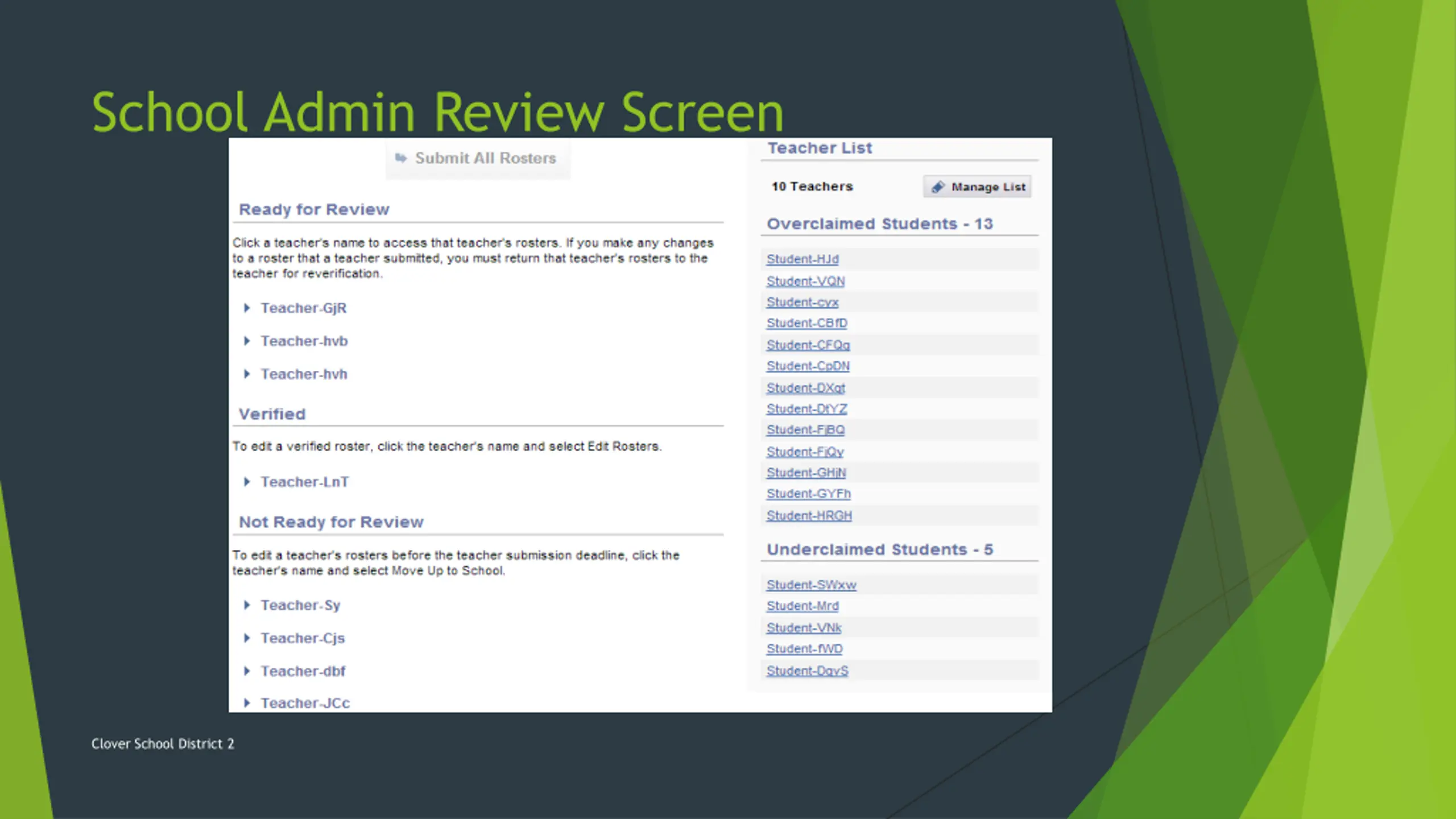
Task: Expand the Teacher-Cjs row arrow
Action: click(x=247, y=638)
